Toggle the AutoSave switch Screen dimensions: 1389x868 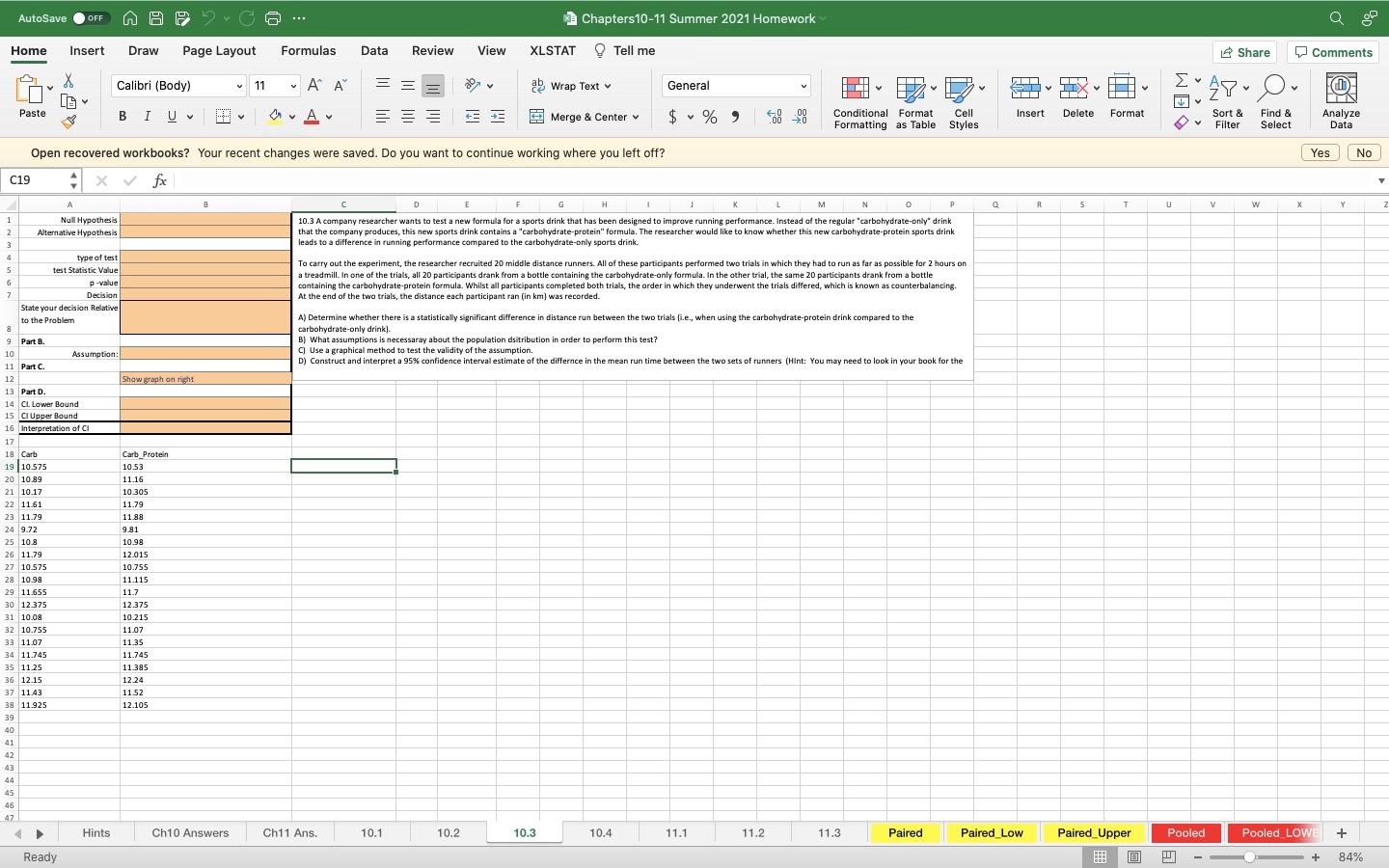[x=91, y=18]
